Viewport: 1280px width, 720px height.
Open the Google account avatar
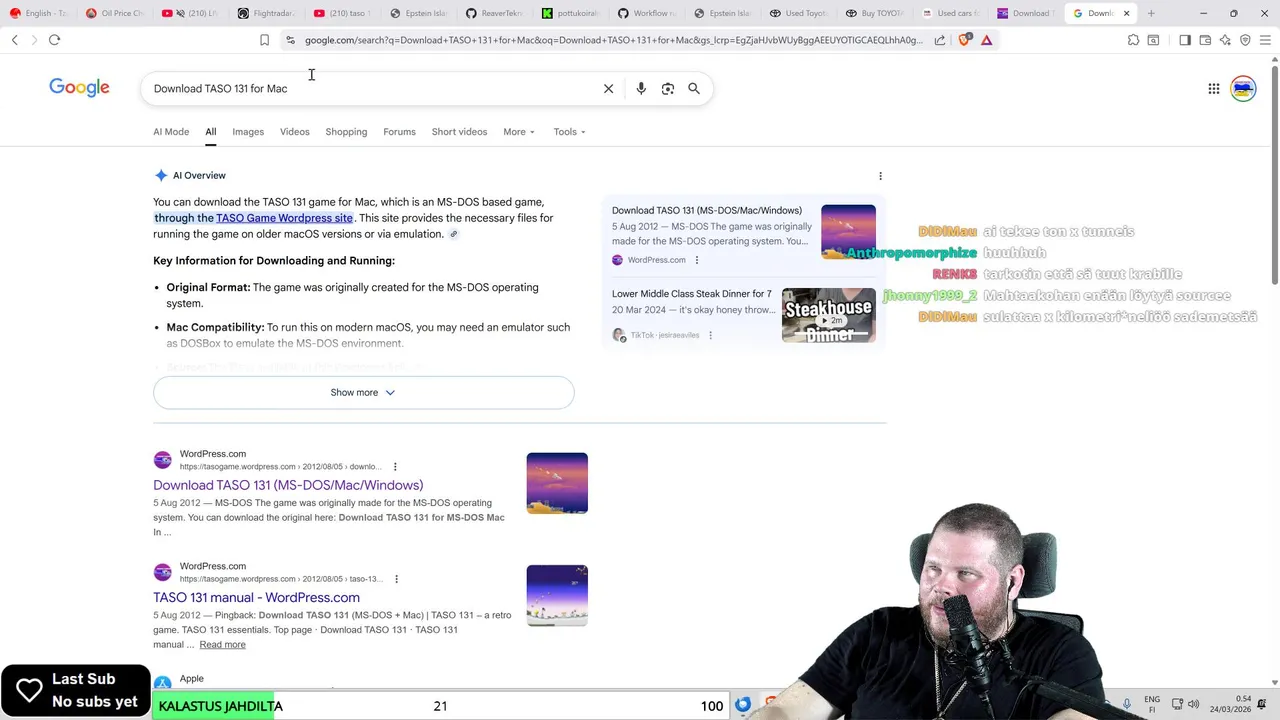(1243, 88)
